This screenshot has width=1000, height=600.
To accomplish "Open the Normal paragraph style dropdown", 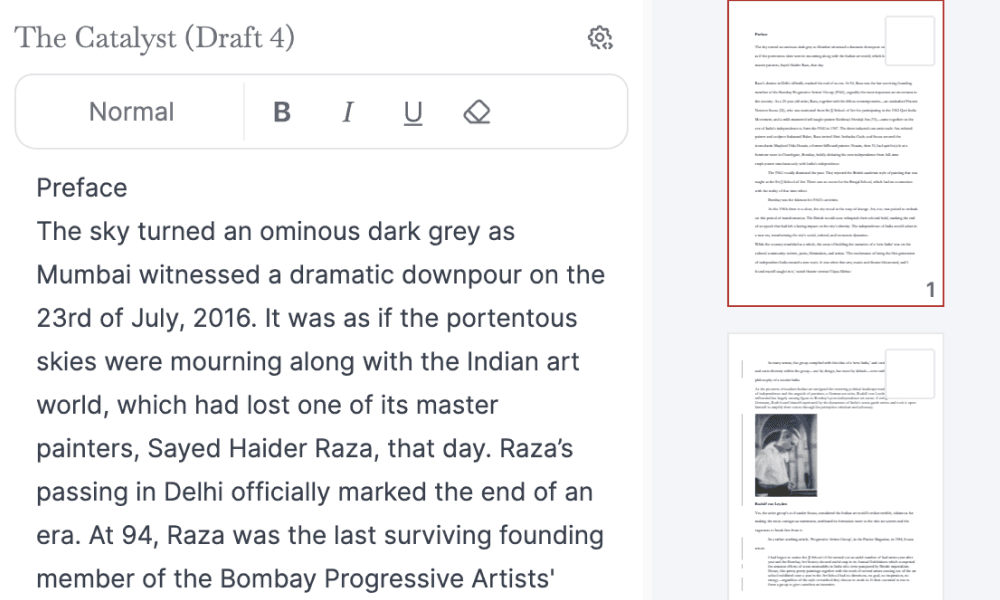I will pos(131,112).
